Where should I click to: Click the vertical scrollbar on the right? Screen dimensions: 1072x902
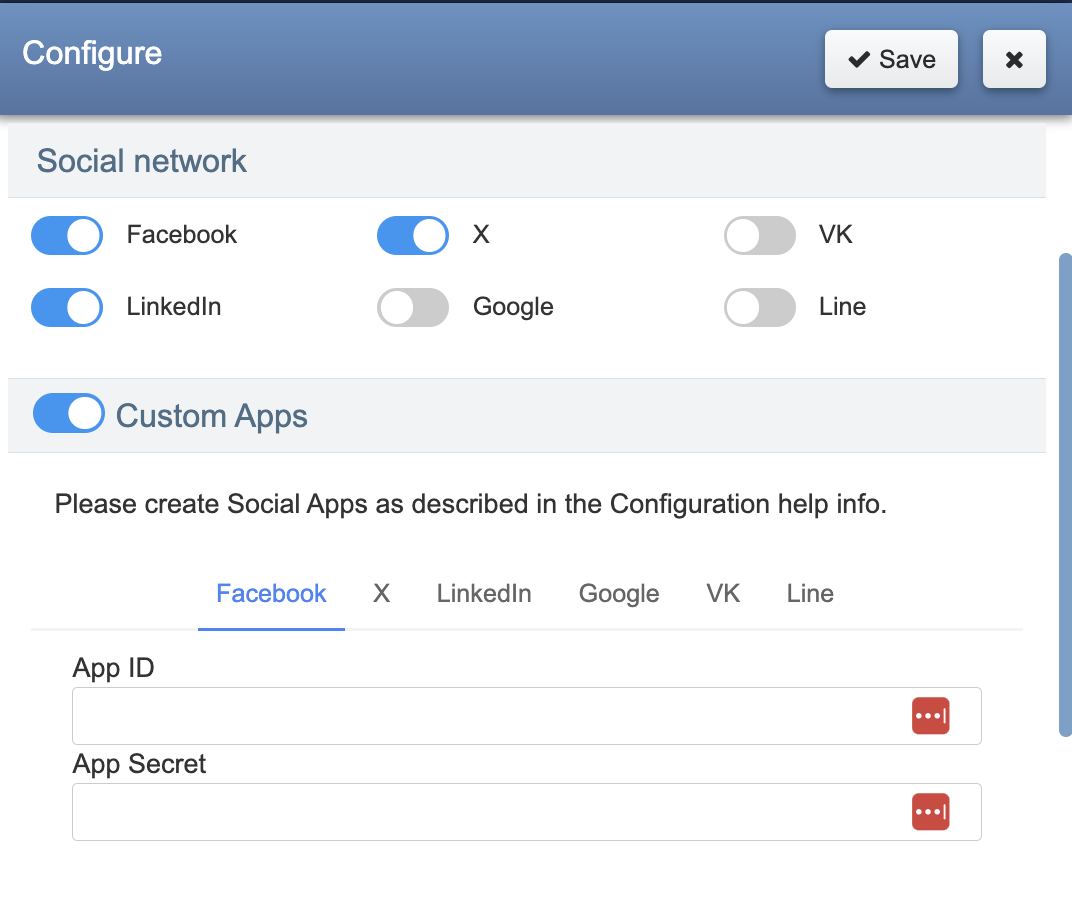[x=1065, y=495]
